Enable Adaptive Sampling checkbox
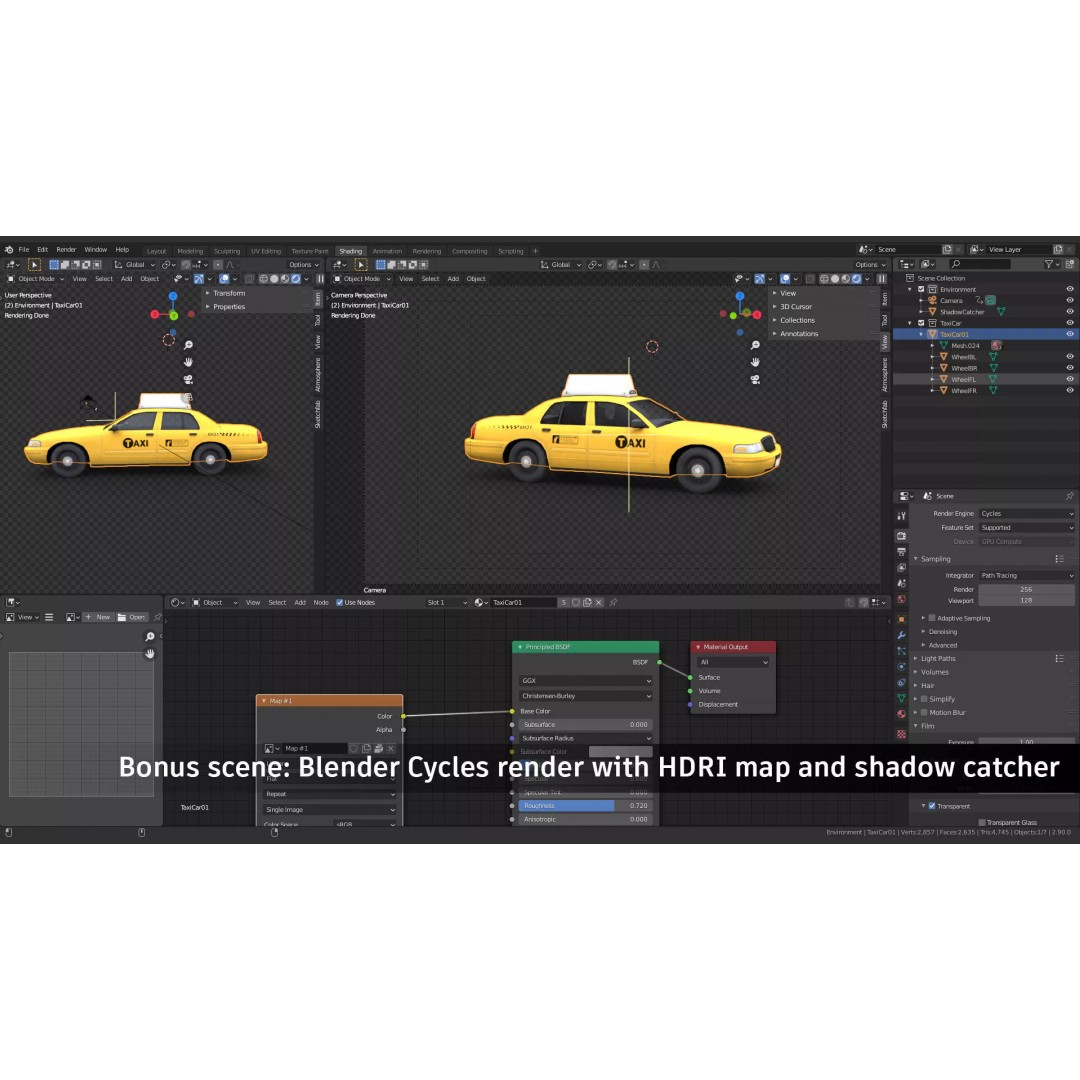The width and height of the screenshot is (1080, 1080). (x=932, y=619)
